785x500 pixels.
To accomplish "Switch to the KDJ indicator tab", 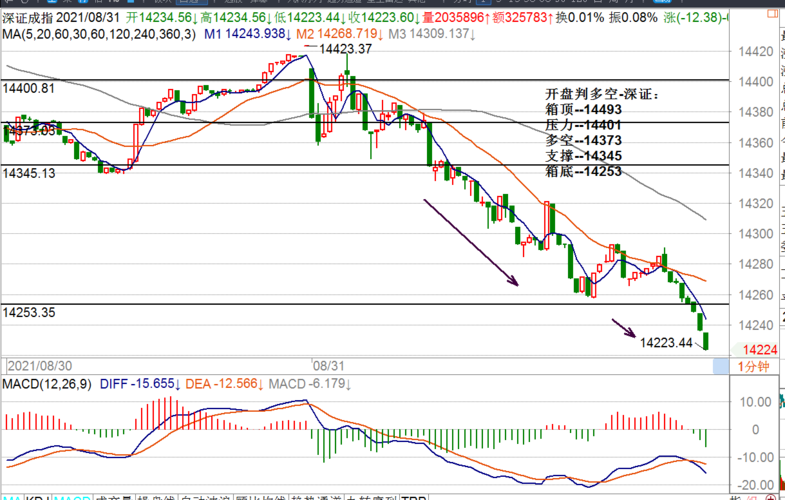I will pyautogui.click(x=37, y=497).
